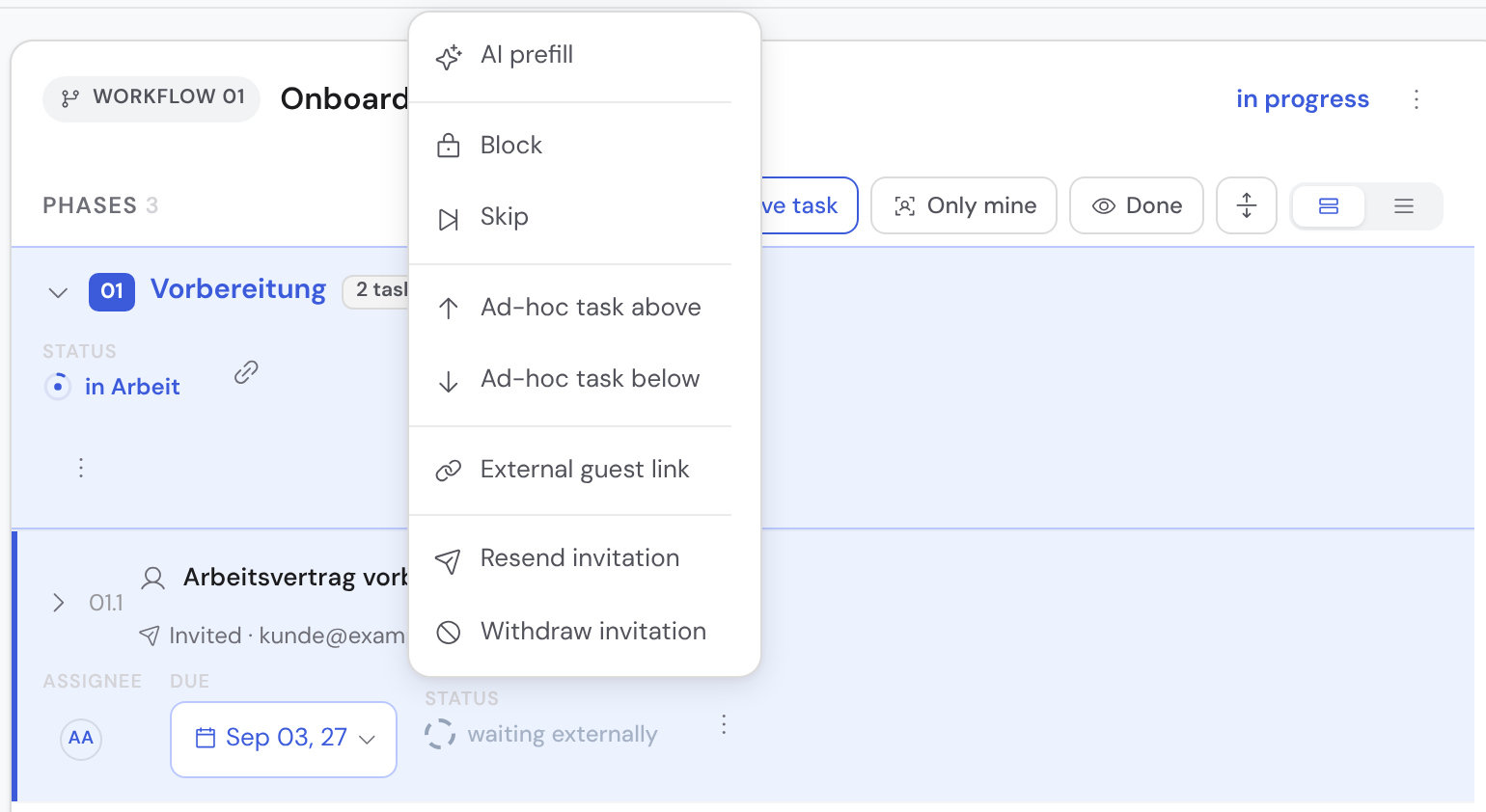The image size is (1486, 812).
Task: Click the eye icon in Done button
Action: pos(1104,206)
